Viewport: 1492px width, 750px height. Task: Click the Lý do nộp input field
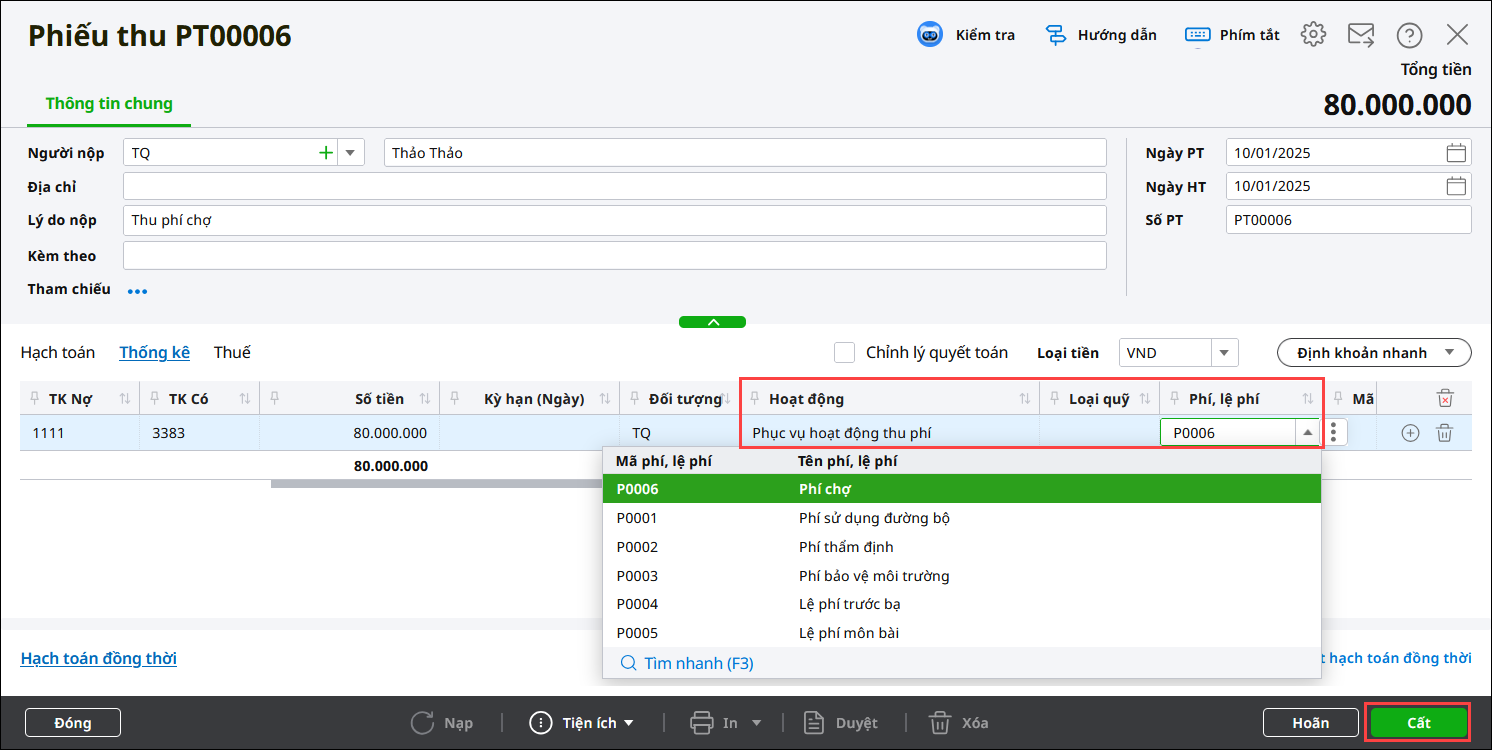coord(614,220)
